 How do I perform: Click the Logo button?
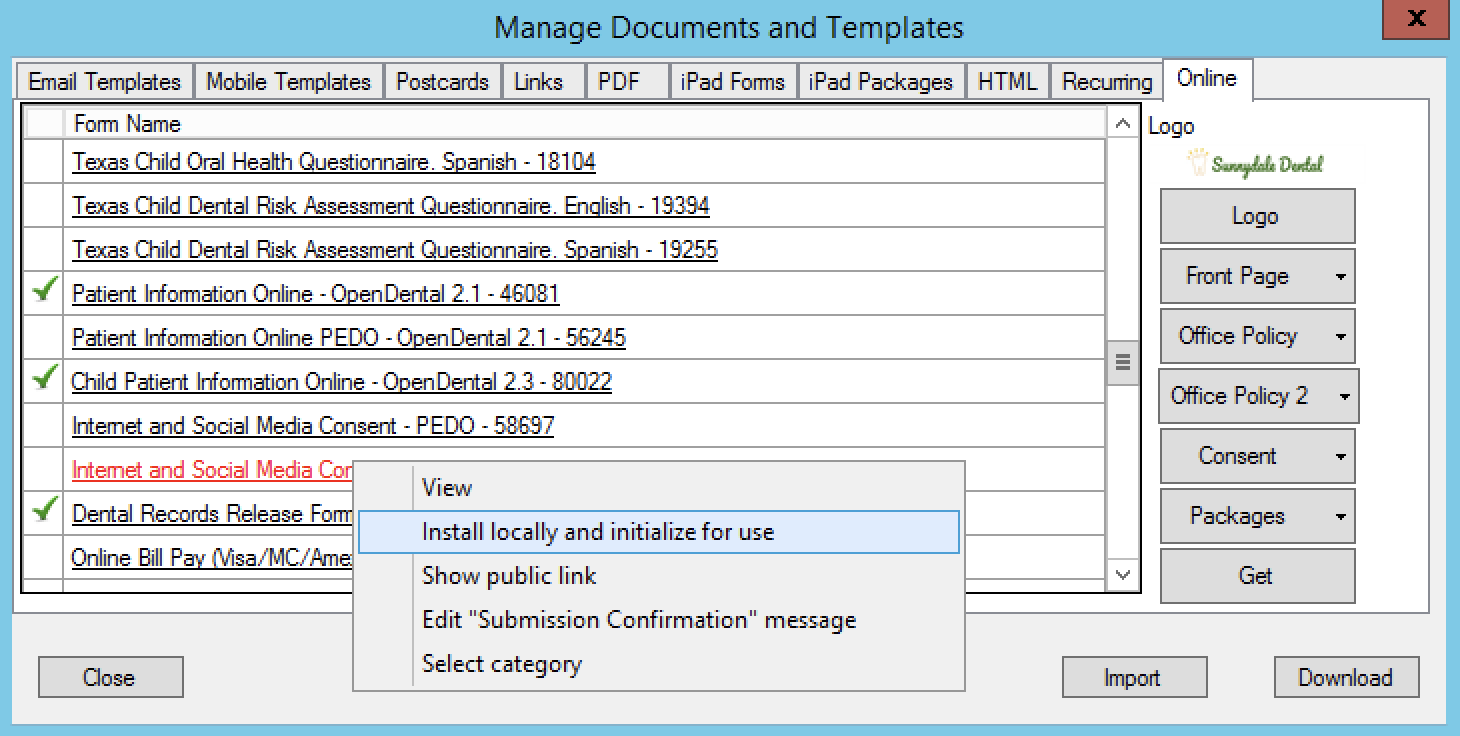[1257, 216]
